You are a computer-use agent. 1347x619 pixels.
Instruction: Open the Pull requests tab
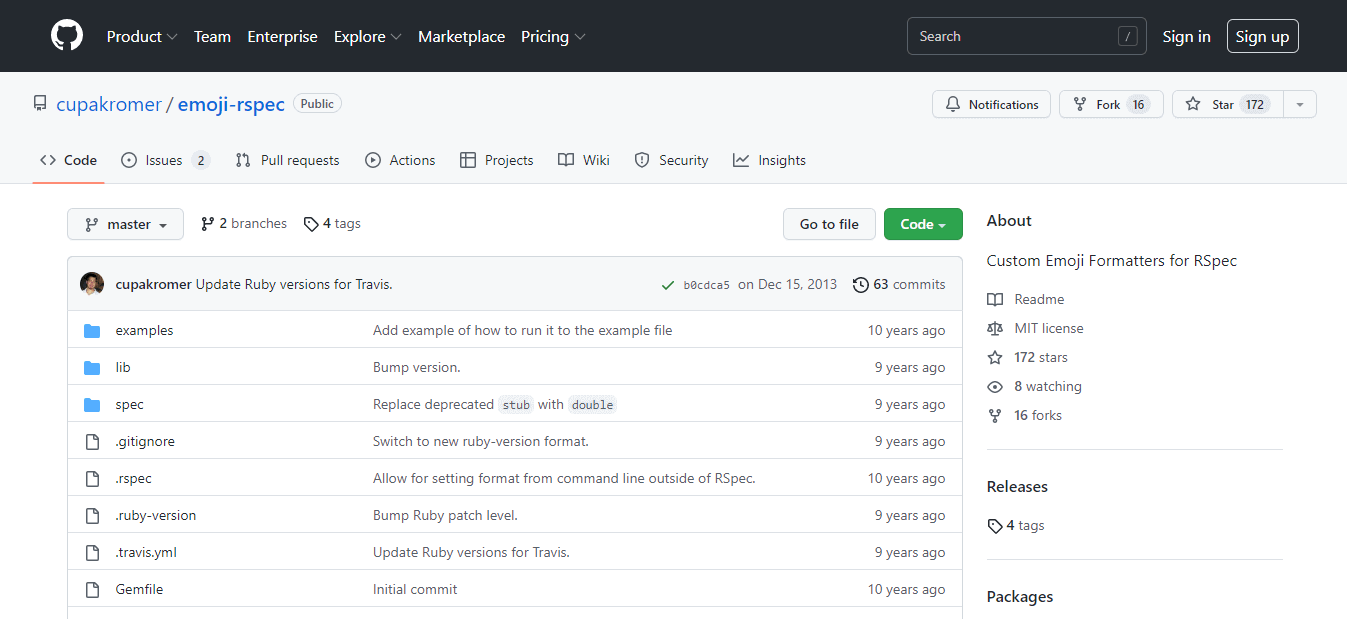288,160
